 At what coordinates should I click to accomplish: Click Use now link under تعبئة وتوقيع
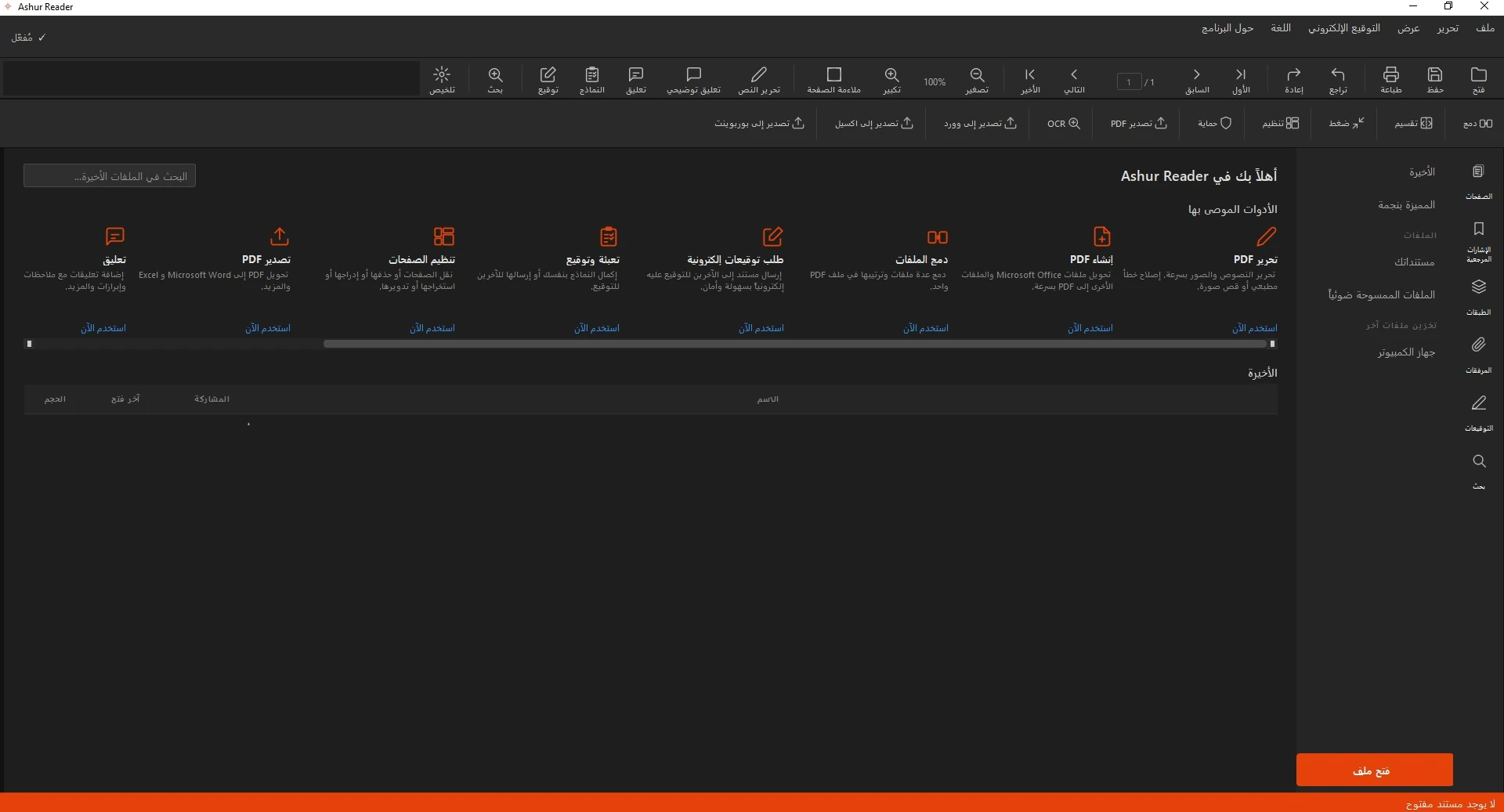click(x=596, y=328)
